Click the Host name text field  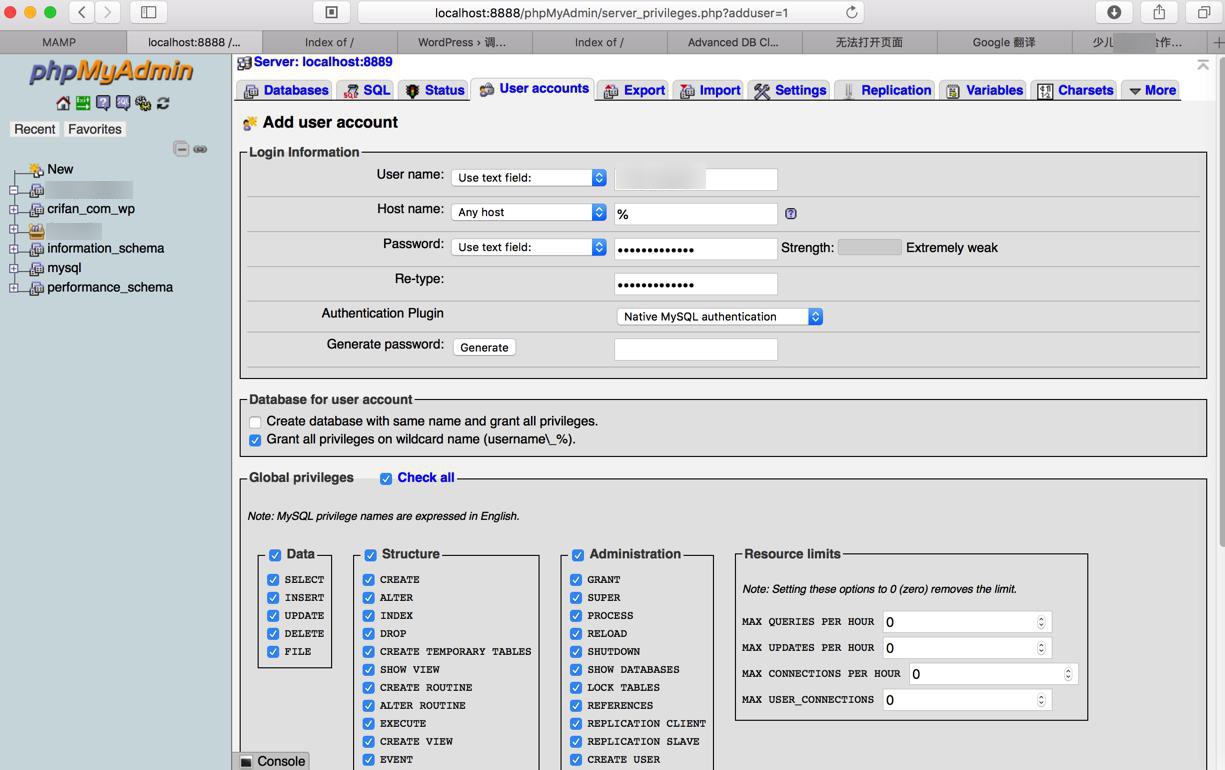696,214
